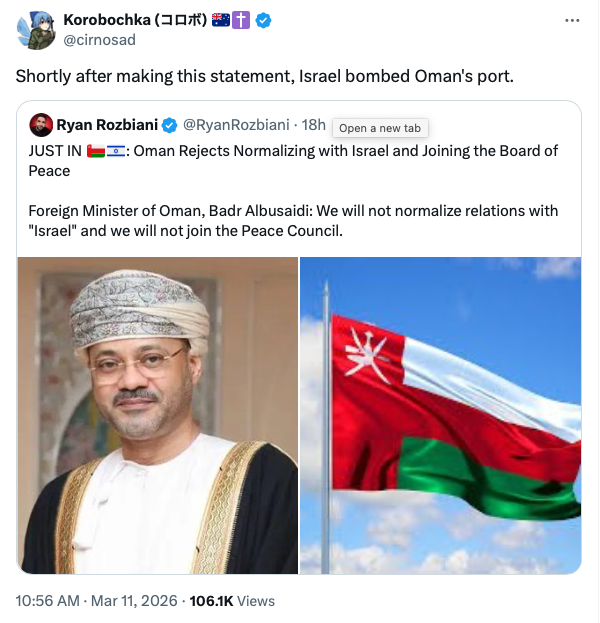Open the @cirnosad handle link
600x623 pixels.
[99, 41]
